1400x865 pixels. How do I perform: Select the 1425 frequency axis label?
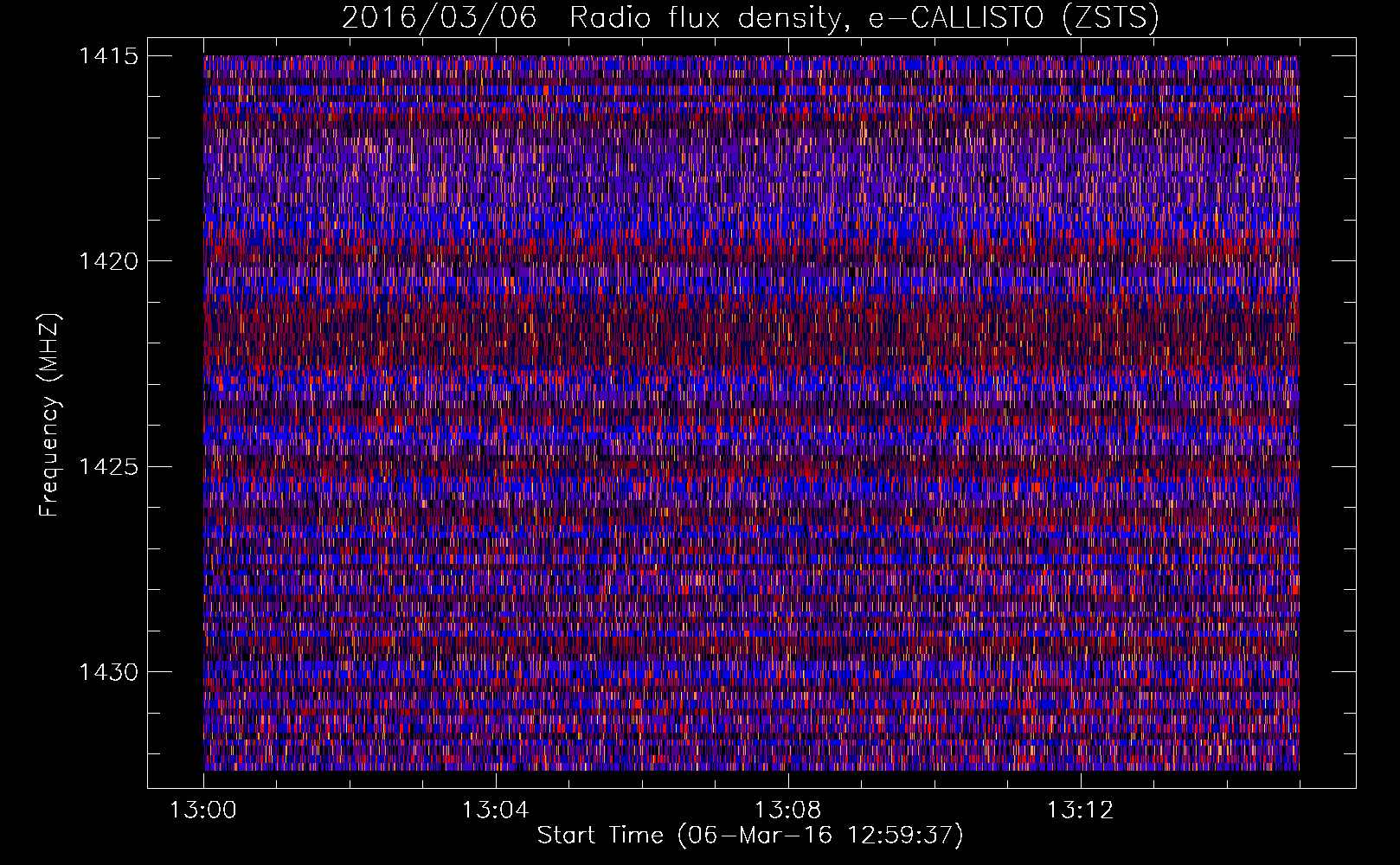click(108, 467)
